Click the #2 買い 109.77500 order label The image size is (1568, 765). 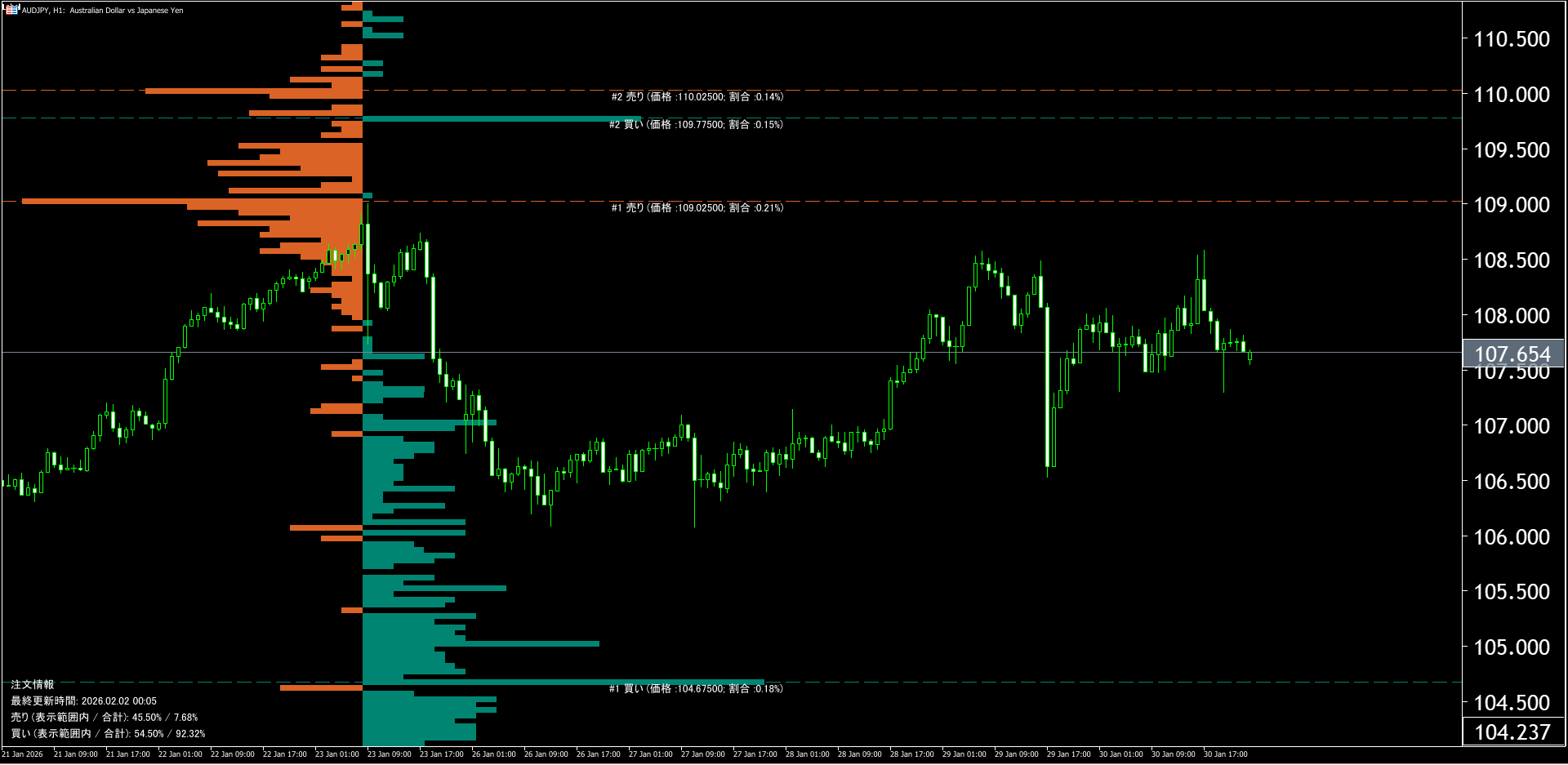point(696,125)
